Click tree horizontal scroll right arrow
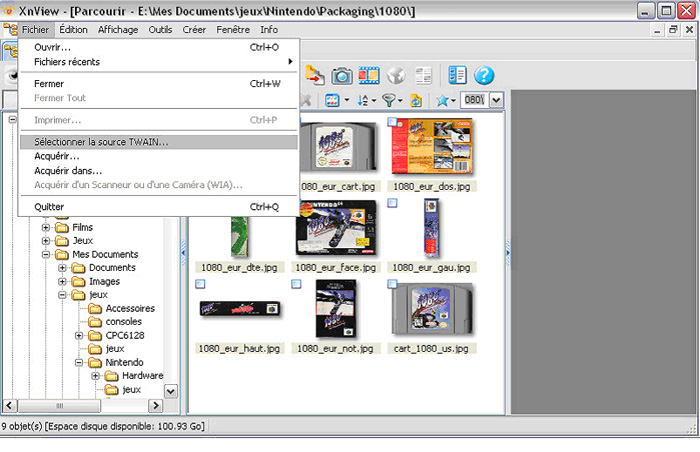 pos(155,406)
